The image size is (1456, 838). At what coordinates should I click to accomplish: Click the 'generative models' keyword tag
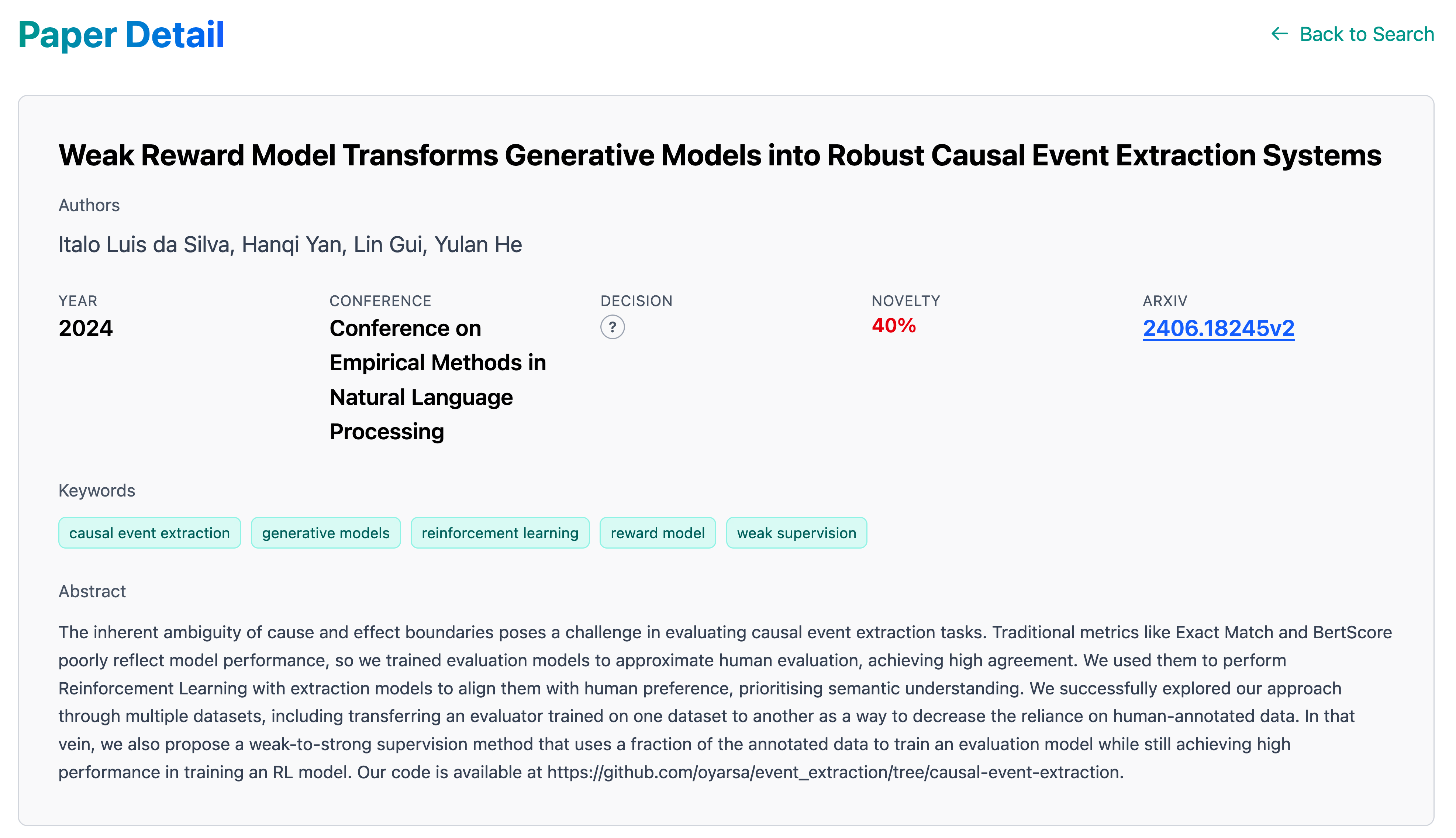point(325,533)
